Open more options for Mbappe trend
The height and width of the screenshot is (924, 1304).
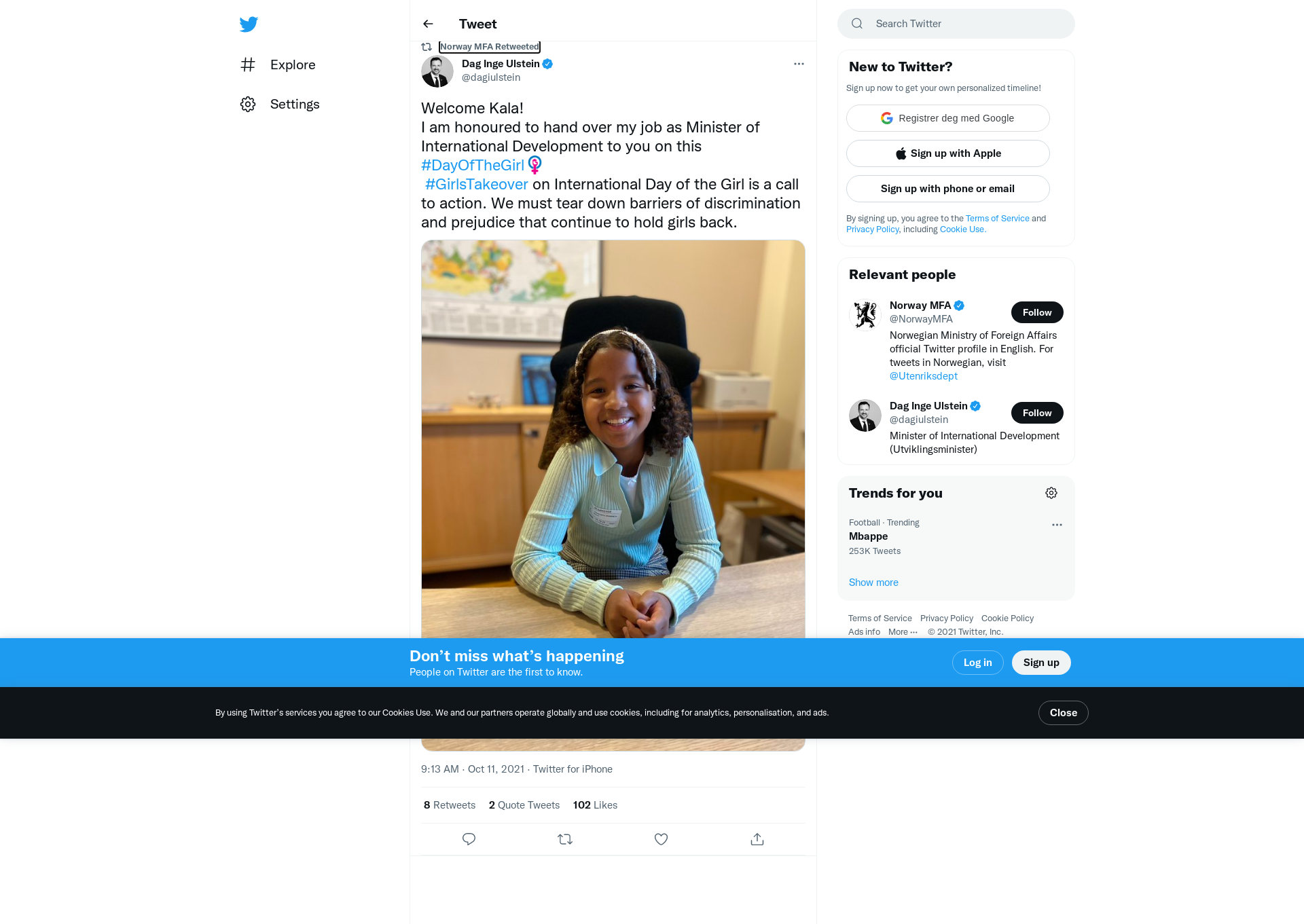1057,525
